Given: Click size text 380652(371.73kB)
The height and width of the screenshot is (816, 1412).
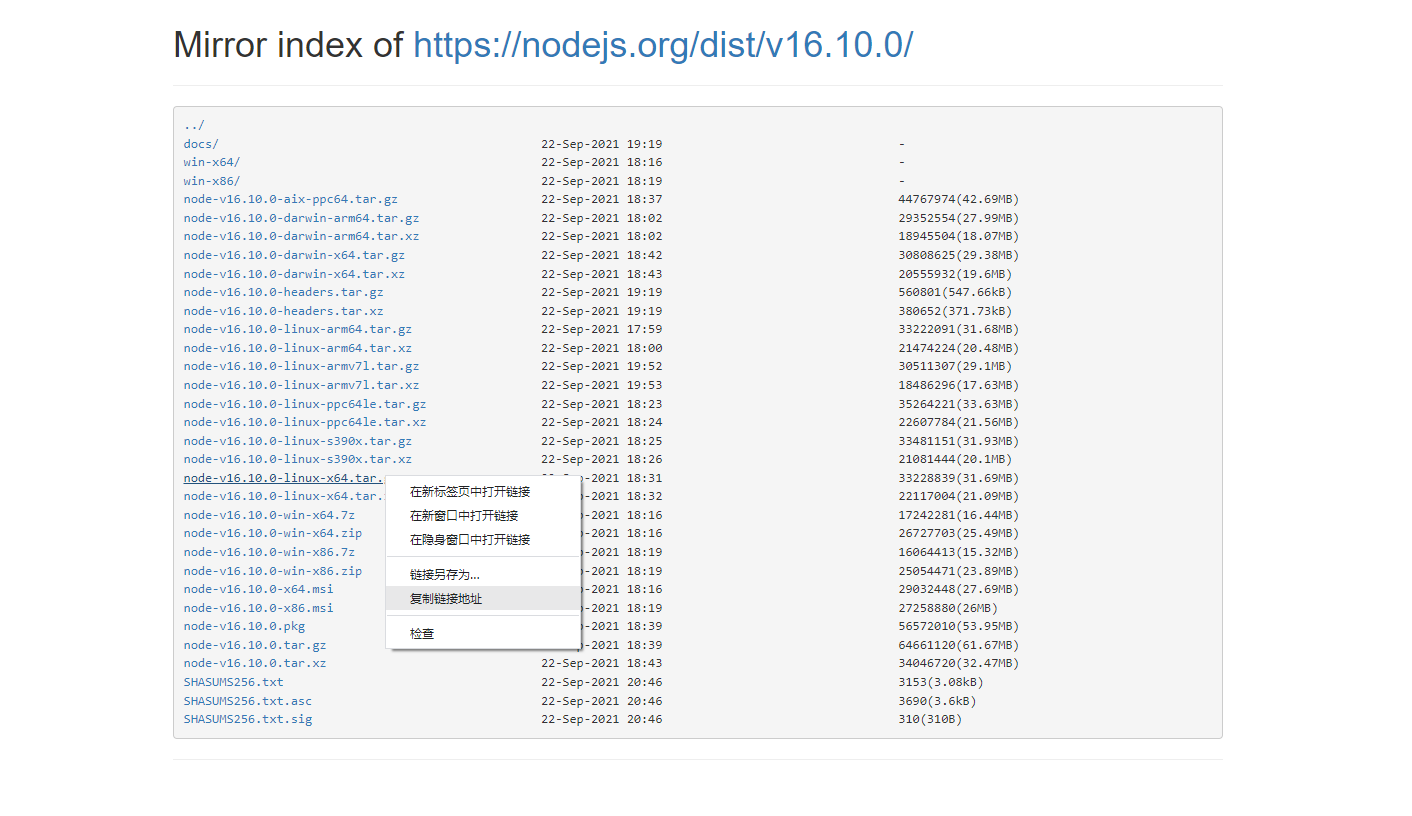Looking at the screenshot, I should coord(955,311).
